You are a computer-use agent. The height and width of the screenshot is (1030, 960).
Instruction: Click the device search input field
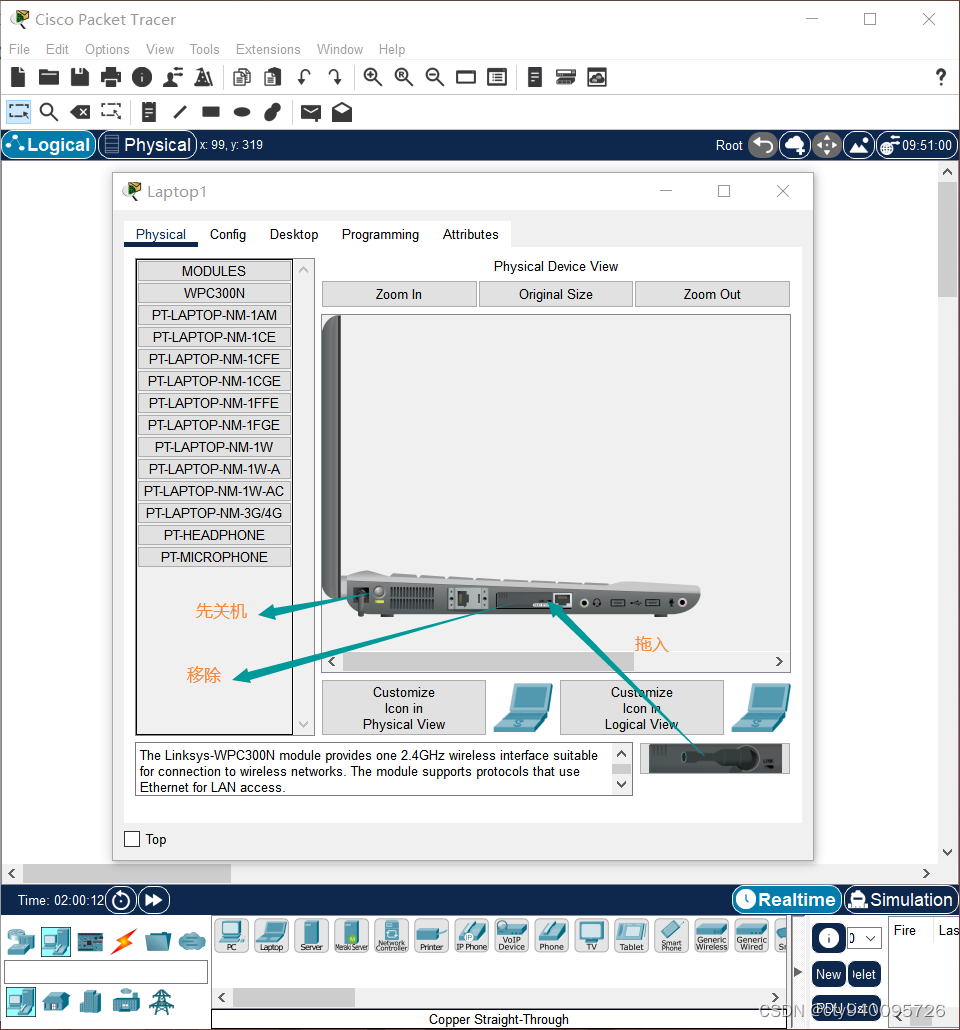[x=106, y=972]
